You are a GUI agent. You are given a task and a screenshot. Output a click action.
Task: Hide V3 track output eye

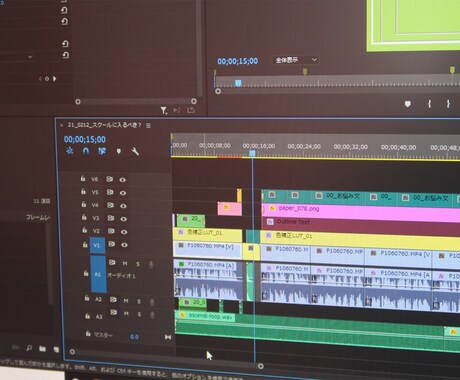pos(124,219)
